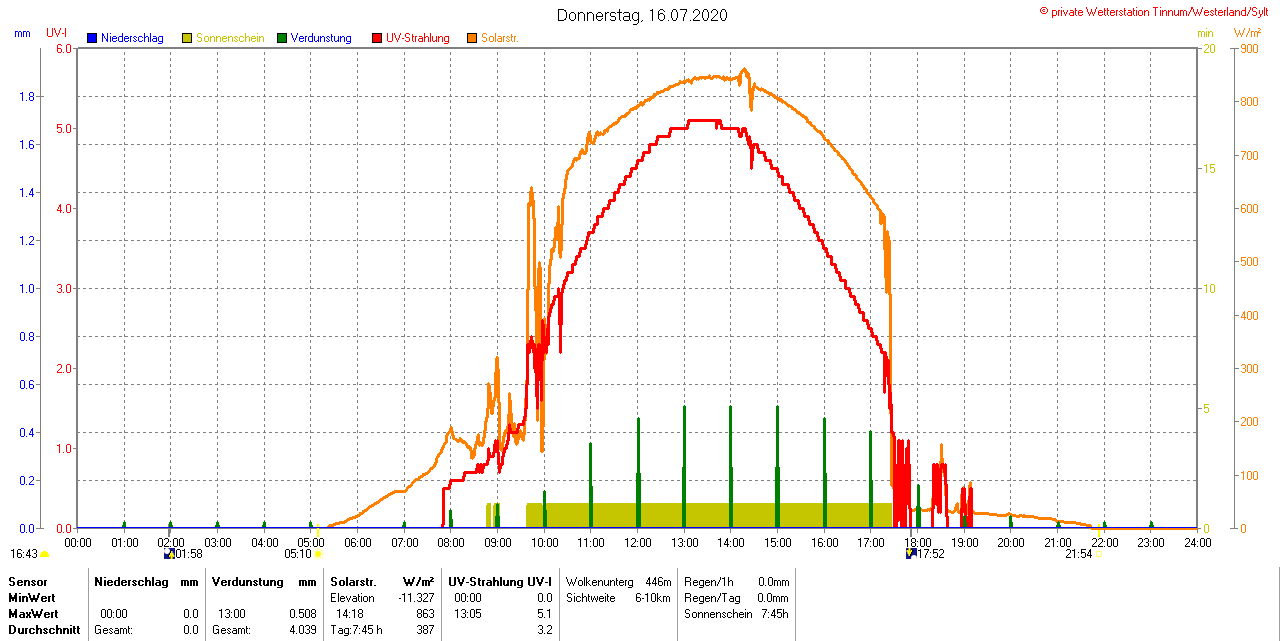Click the Tag:7:45 h entry
This screenshot has height=641, width=1280.
pyautogui.click(x=357, y=630)
